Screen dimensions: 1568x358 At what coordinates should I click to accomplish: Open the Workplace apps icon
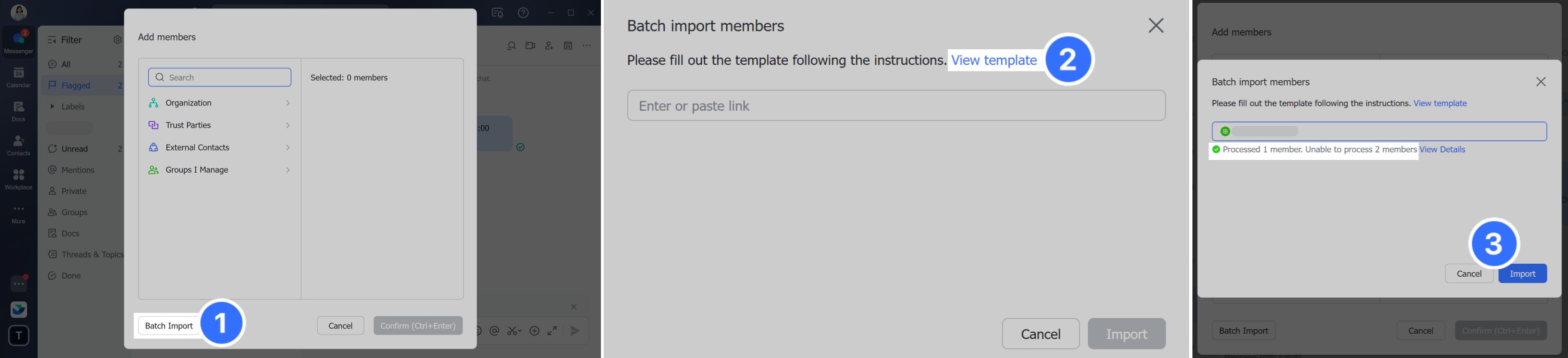(18, 180)
